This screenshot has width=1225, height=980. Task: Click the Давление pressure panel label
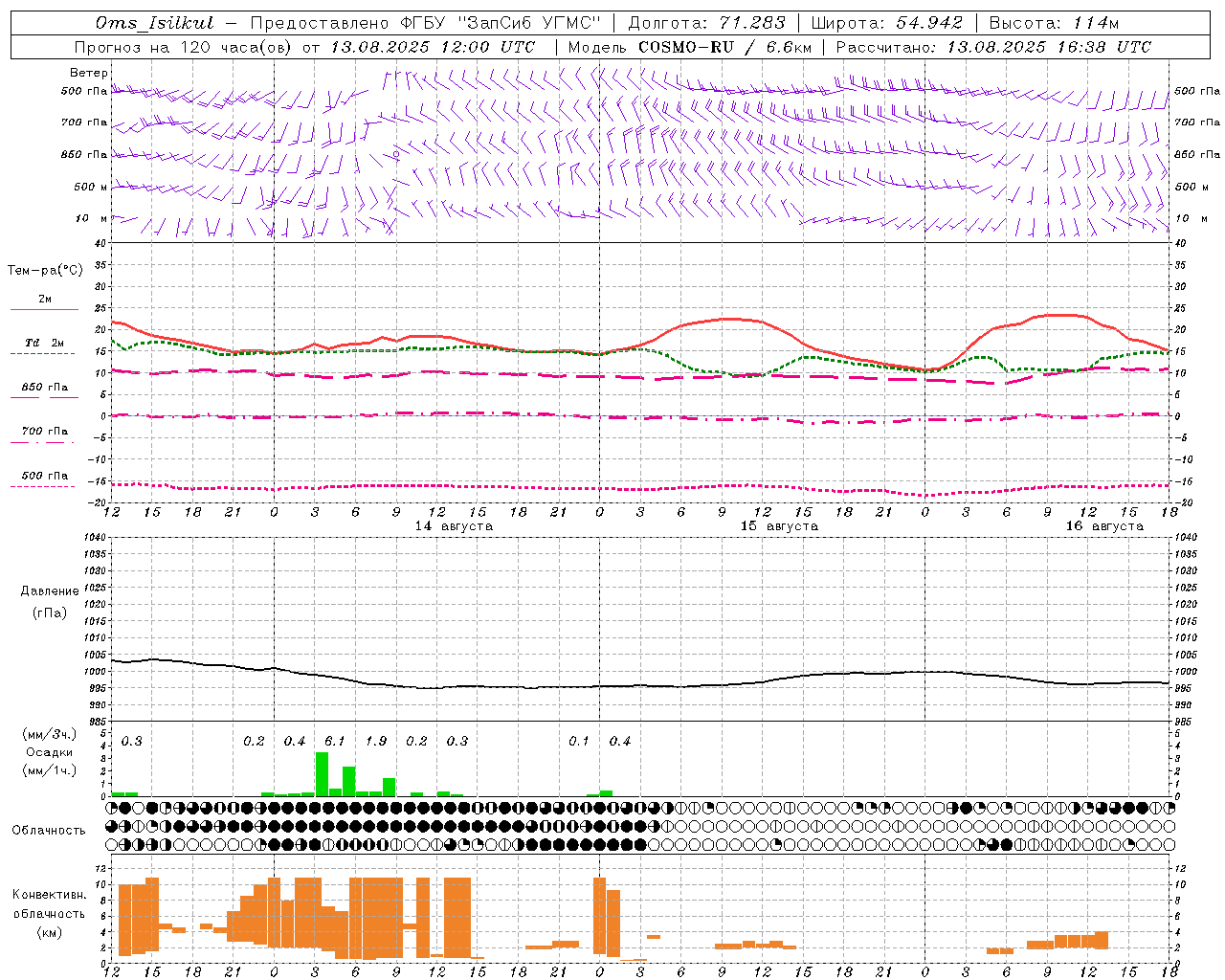pos(49,591)
